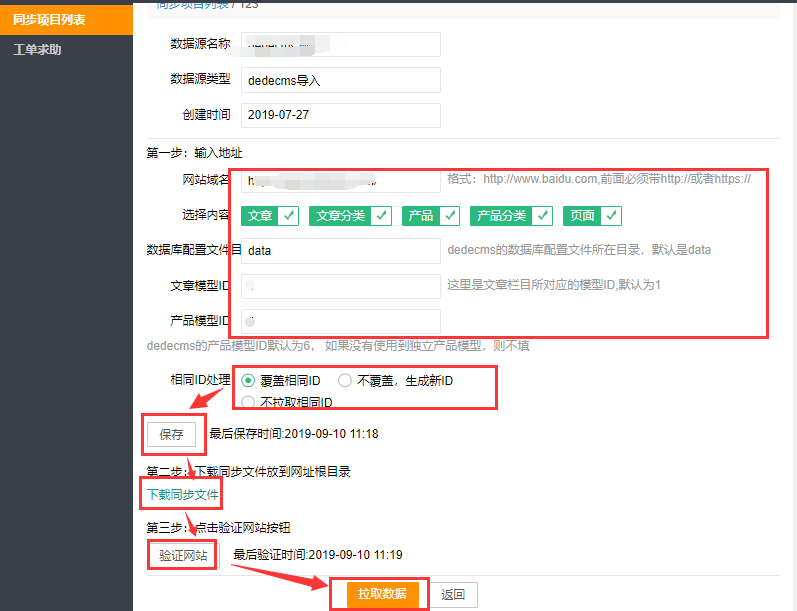This screenshot has height=611, width=797.
Task: Click 下载同步文件 link
Action: click(183, 495)
